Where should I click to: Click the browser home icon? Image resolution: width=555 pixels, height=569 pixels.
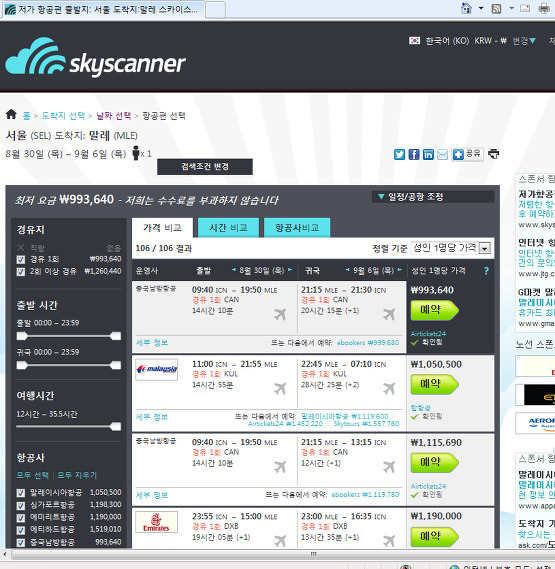[466, 8]
